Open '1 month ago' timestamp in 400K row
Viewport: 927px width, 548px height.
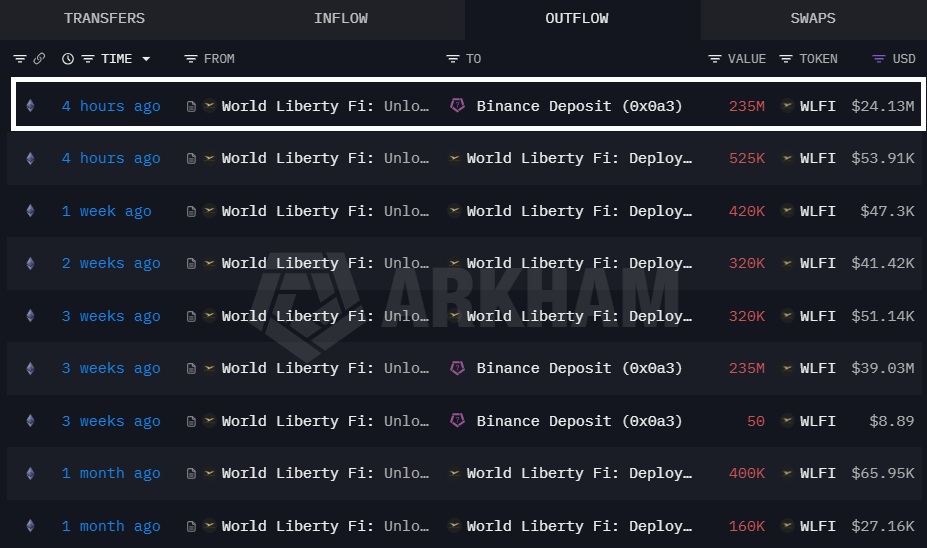(111, 474)
